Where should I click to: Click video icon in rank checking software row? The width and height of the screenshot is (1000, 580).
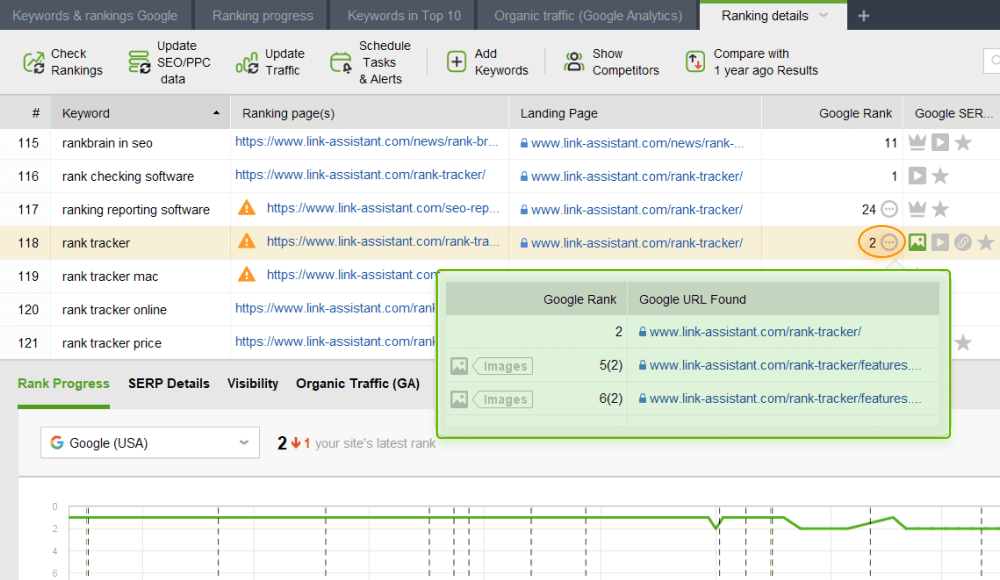tap(917, 176)
